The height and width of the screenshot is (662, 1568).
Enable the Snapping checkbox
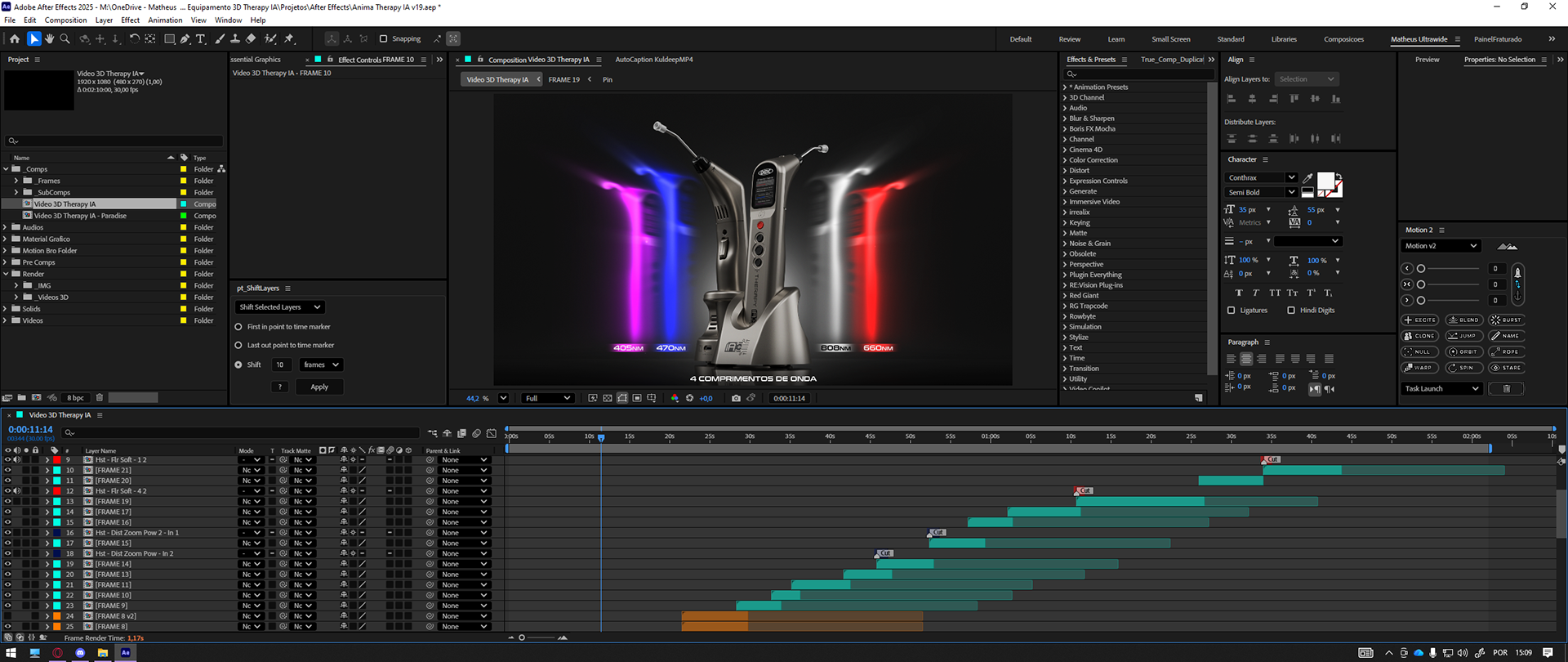[x=383, y=38]
